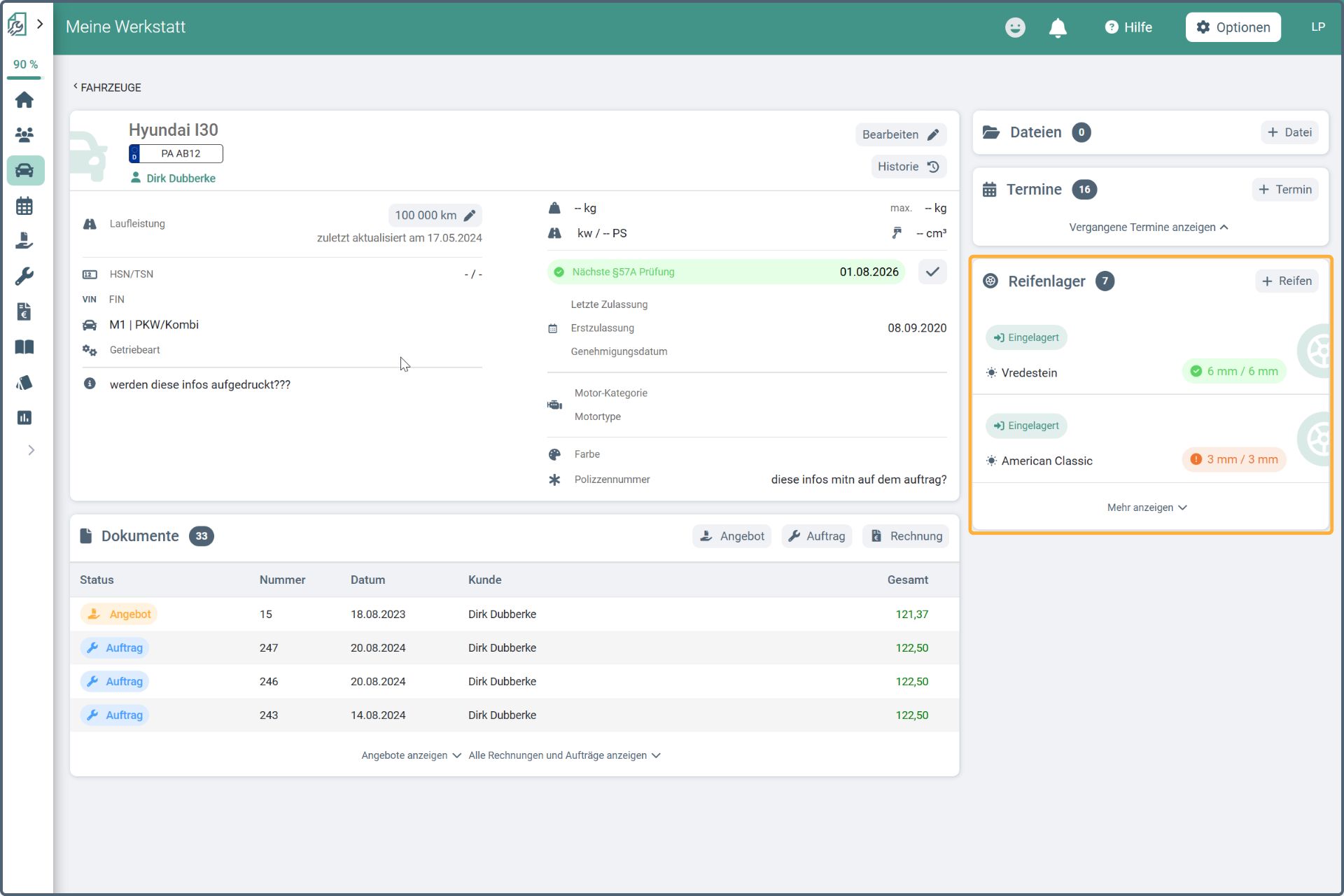Expand 'Angebote anzeigen' in Dokumente

pos(411,755)
